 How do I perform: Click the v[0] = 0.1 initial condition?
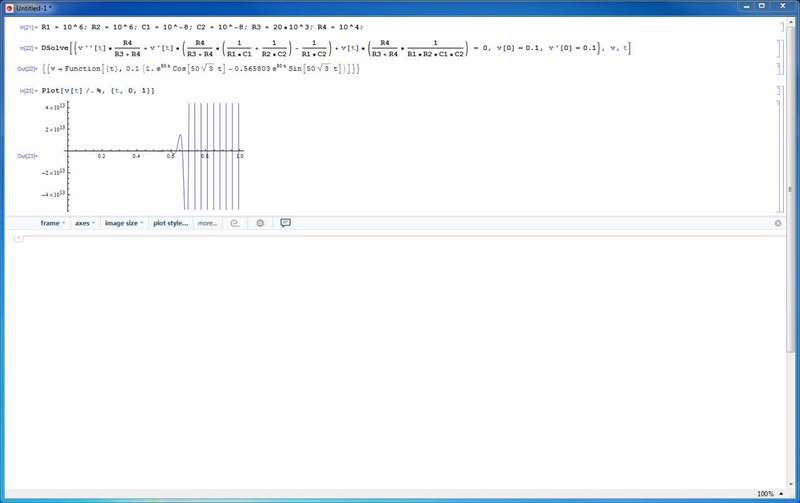point(520,47)
